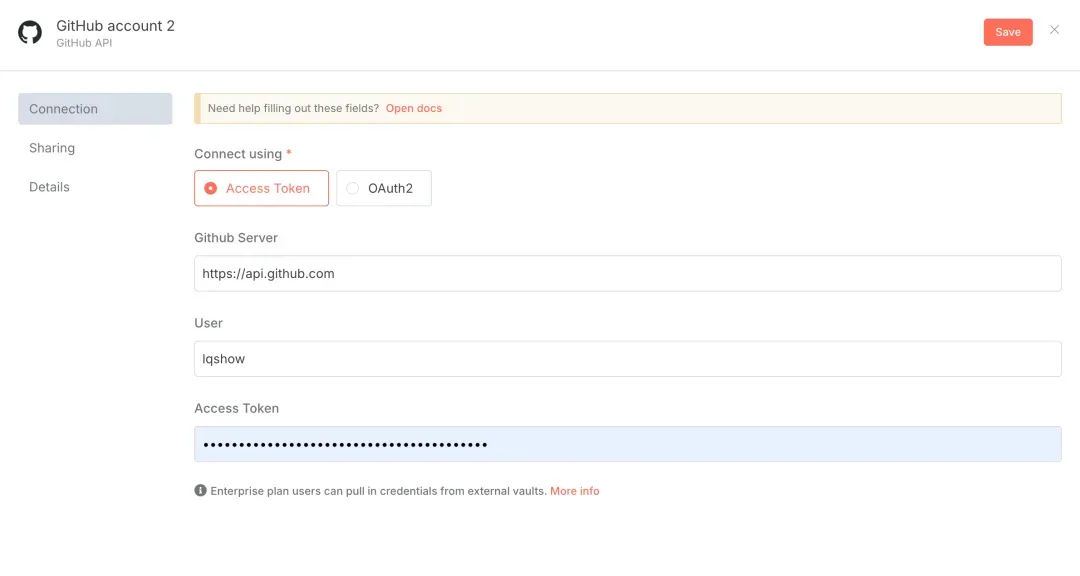Click the Github Server label
Screen dimensions: 1080x576
236,238
